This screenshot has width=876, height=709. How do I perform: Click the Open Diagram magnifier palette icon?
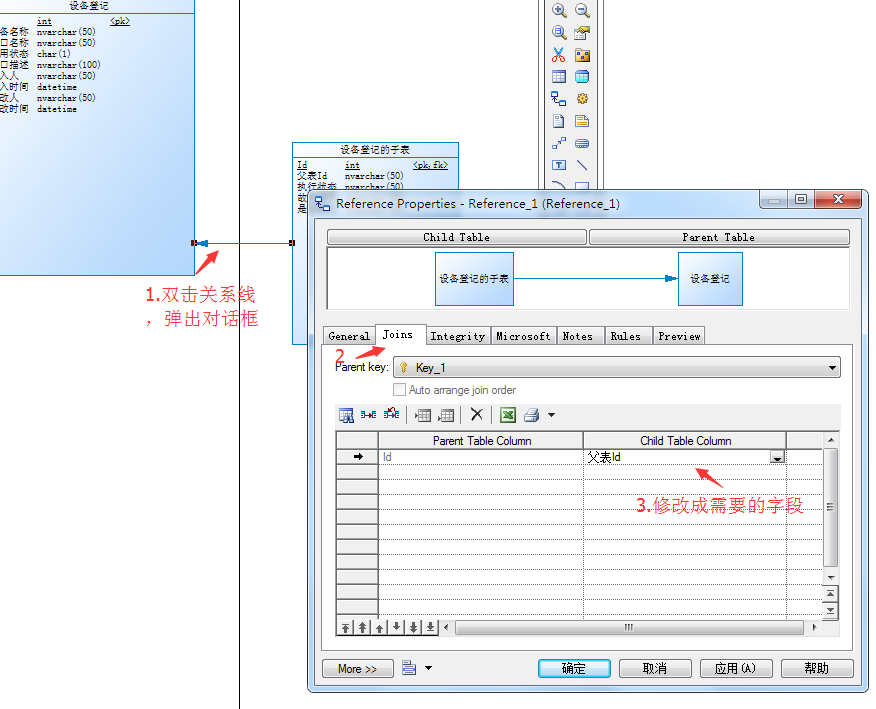coord(559,32)
